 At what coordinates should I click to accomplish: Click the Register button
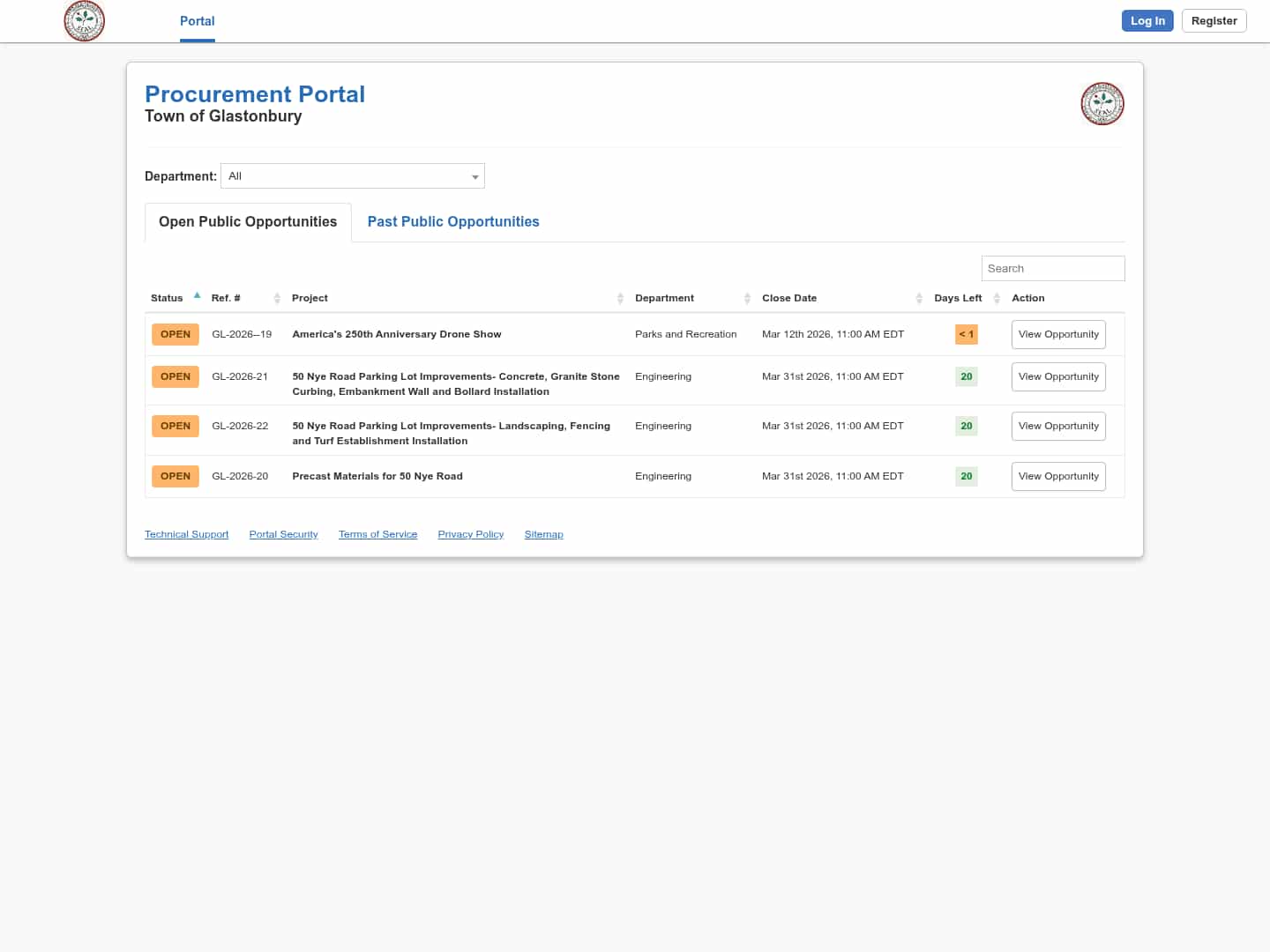1214,21
